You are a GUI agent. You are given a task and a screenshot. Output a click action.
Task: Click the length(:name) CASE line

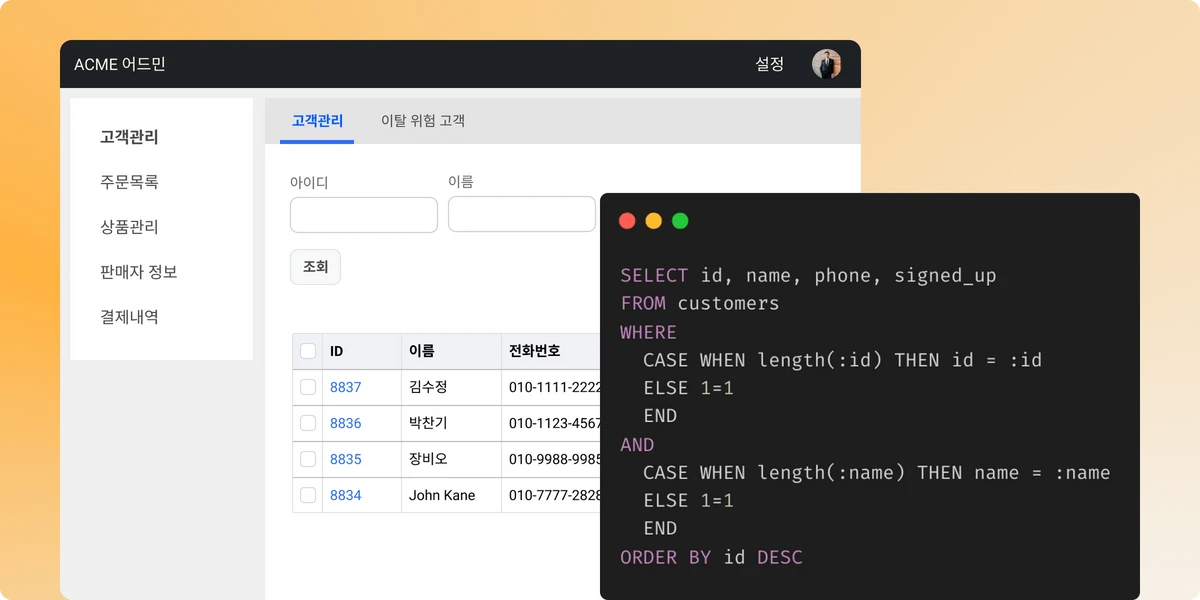[x=876, y=472]
